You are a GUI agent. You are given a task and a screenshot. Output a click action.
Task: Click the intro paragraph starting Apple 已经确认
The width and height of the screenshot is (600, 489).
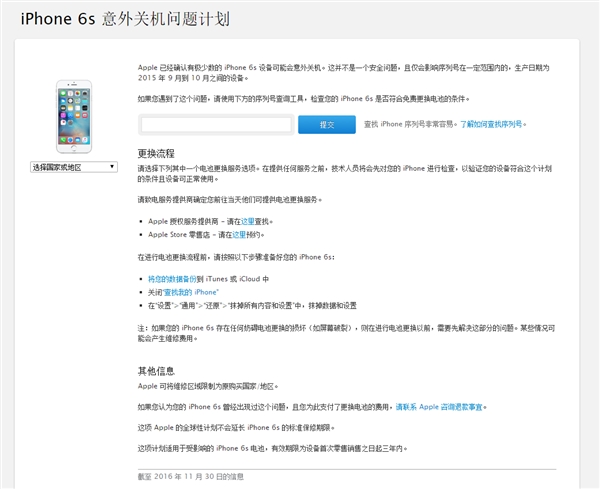click(340, 75)
